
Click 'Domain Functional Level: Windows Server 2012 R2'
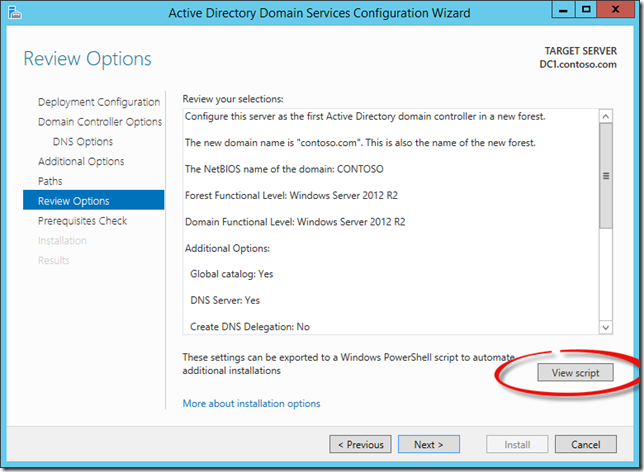pos(295,222)
